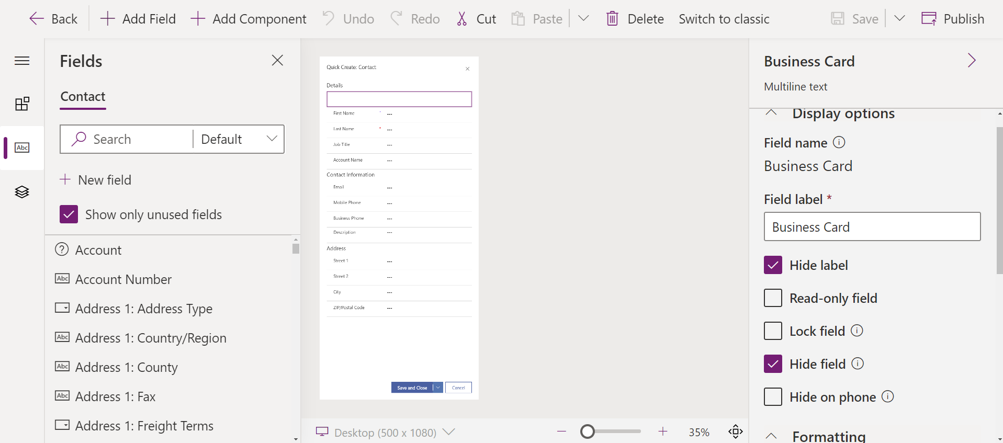Viewport: 1003px width, 443px height.
Task: Click the info icon beside Hide field
Action: click(857, 364)
